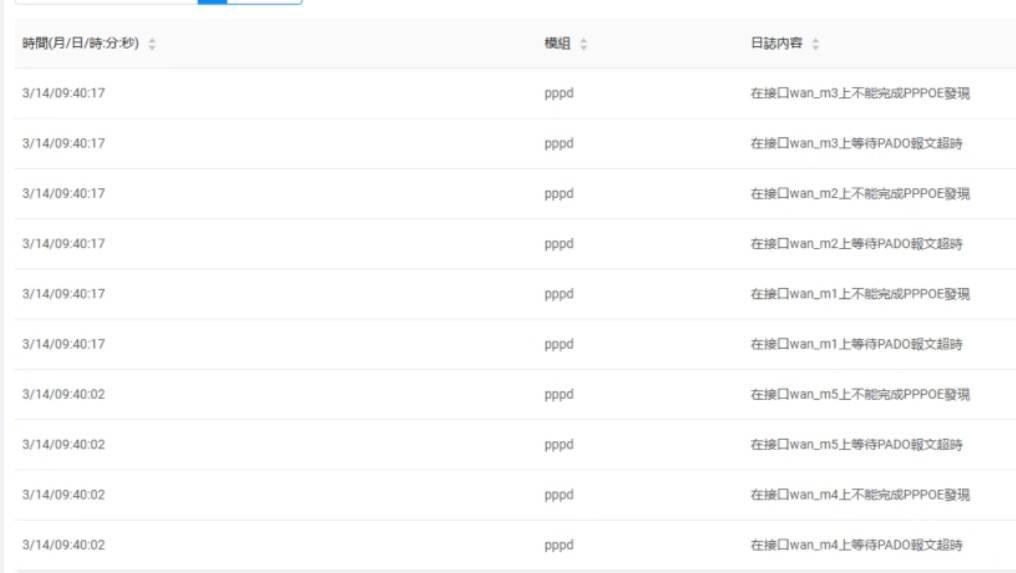
Task: Select log entry wan_m3上不能完成PPPOE發現
Action: point(860,94)
